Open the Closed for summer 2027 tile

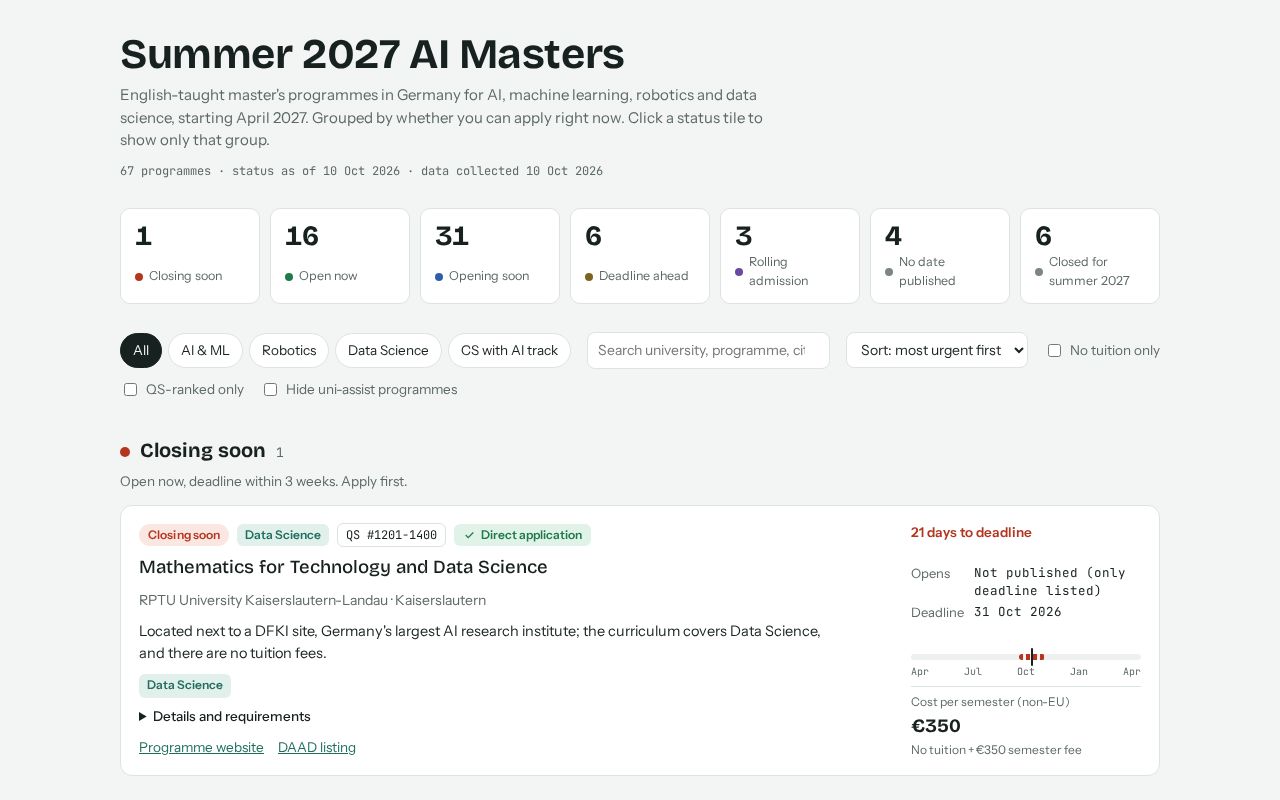[x=1090, y=256]
